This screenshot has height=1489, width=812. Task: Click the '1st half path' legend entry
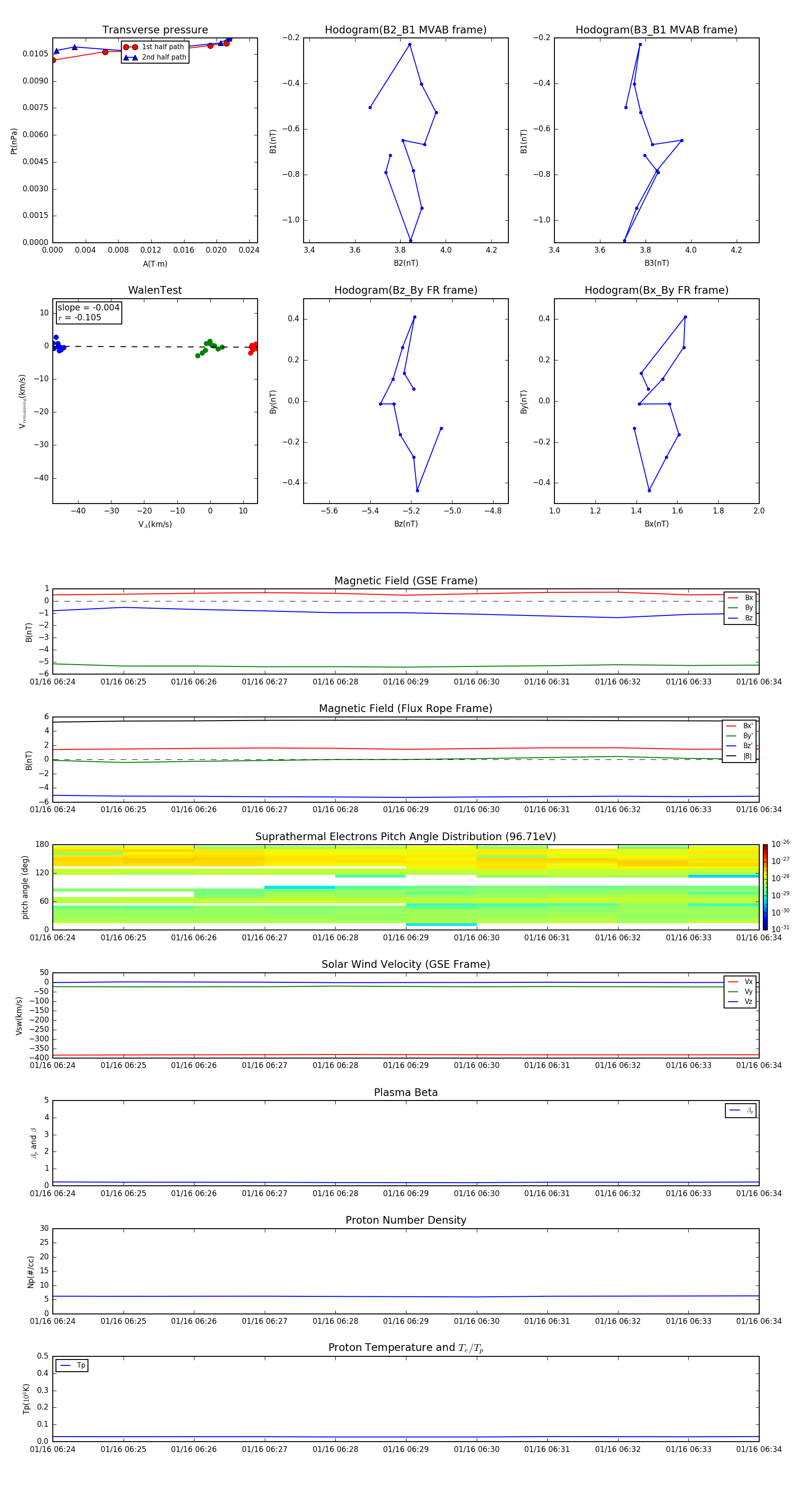[154, 47]
